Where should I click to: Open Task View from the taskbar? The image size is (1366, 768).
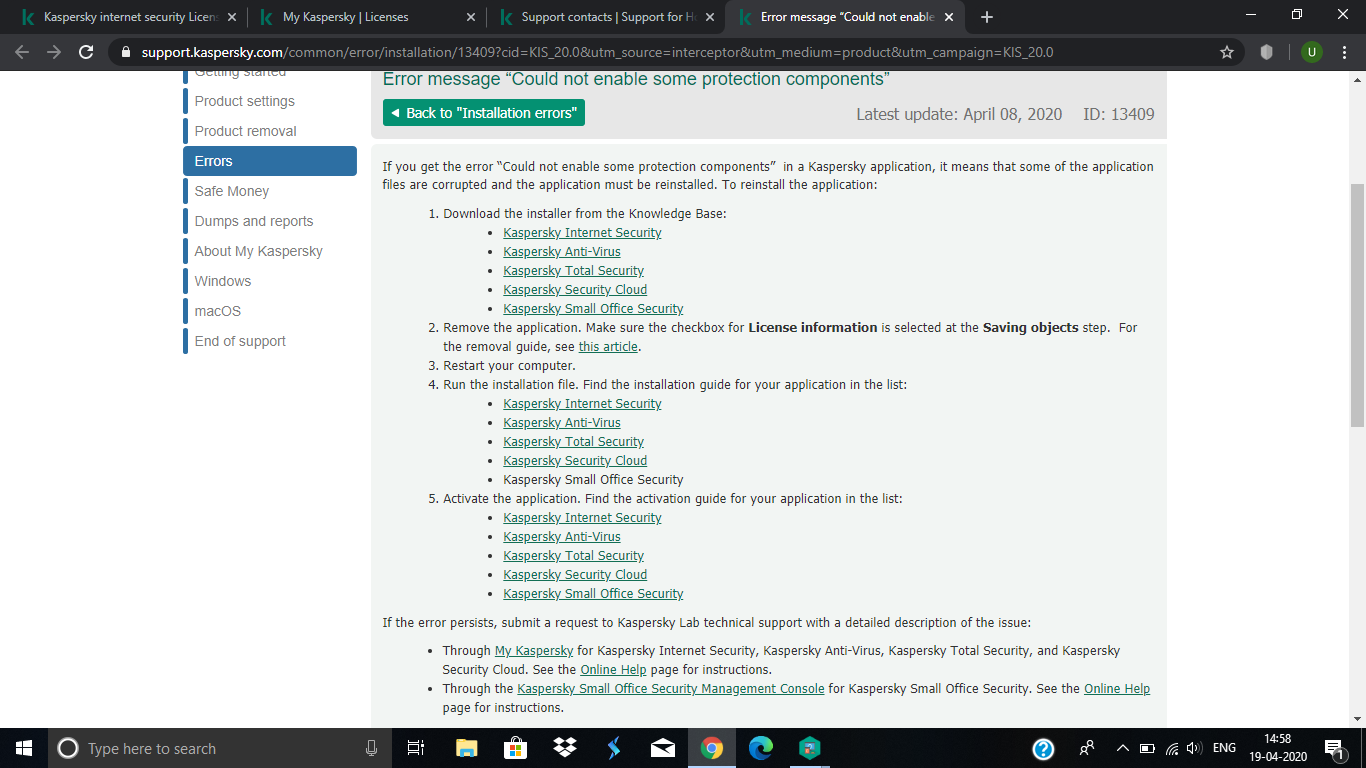[x=416, y=748]
